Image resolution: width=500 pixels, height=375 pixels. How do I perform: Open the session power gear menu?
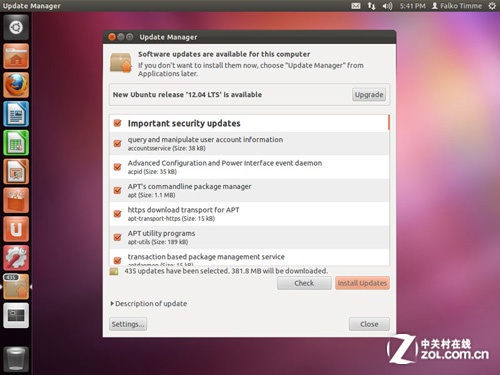pyautogui.click(x=492, y=6)
